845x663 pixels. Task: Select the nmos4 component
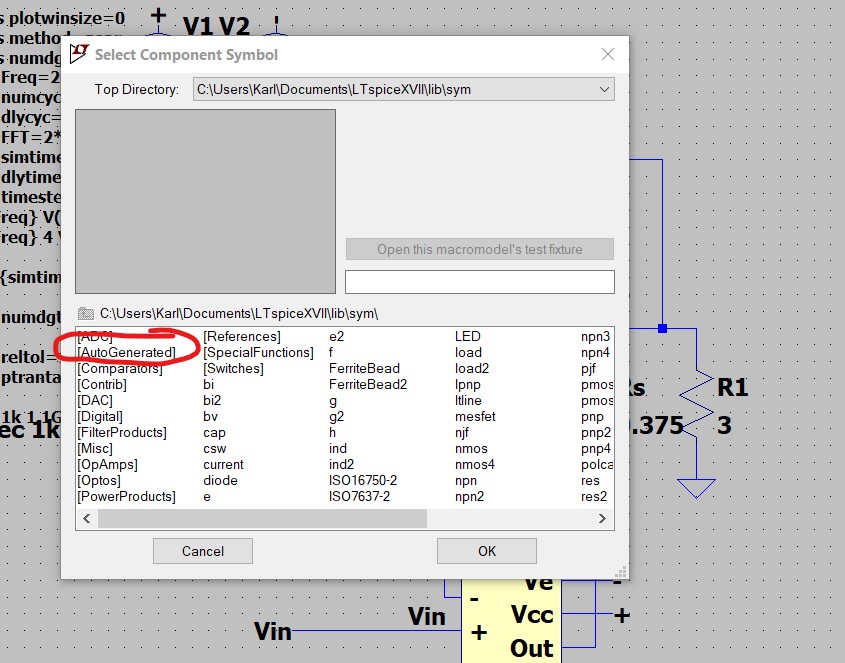coord(474,465)
